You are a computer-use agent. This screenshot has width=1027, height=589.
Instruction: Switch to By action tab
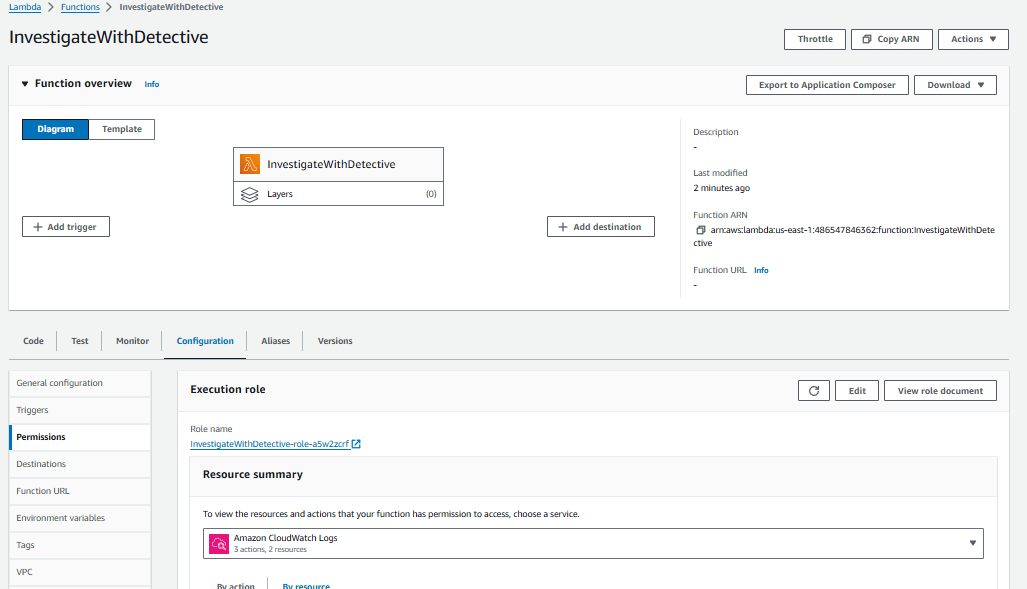[236, 585]
